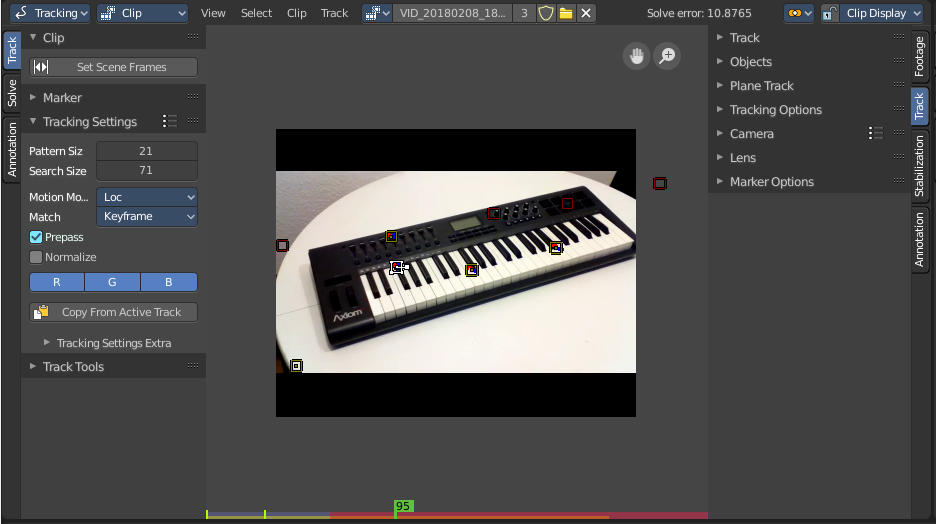Open the Match Keyframe dropdown
The height and width of the screenshot is (524, 936).
point(147,216)
